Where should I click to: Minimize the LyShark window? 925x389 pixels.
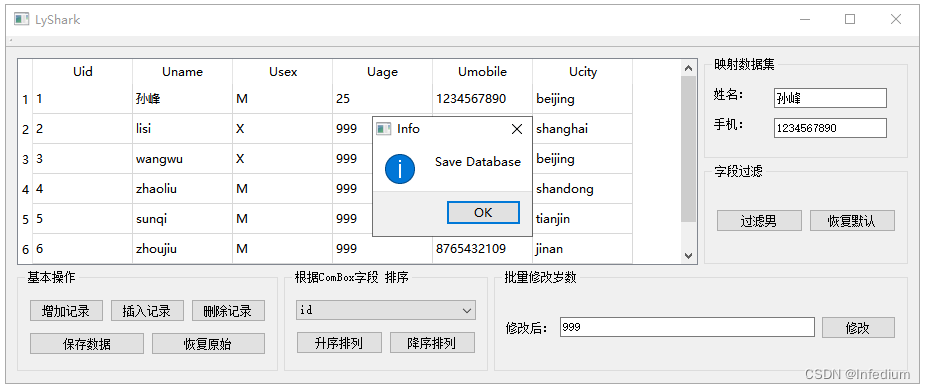tap(805, 19)
